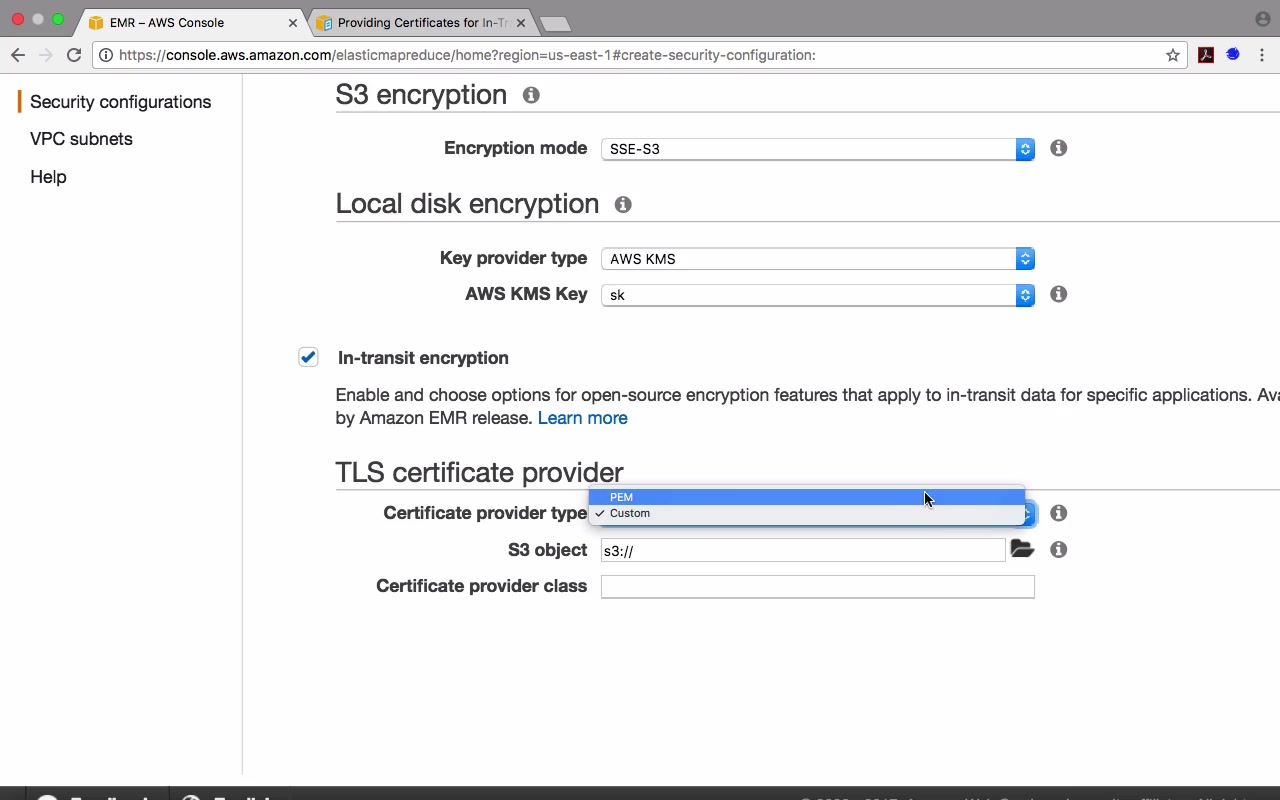Click the Local disk encryption info icon
The width and height of the screenshot is (1280, 800).
pos(623,204)
